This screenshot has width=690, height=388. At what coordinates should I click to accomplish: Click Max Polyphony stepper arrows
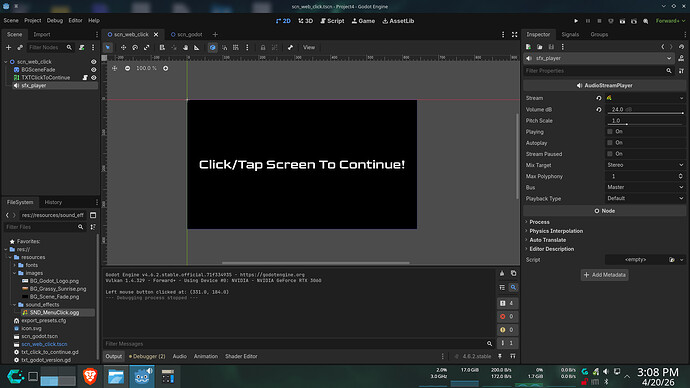pos(680,176)
